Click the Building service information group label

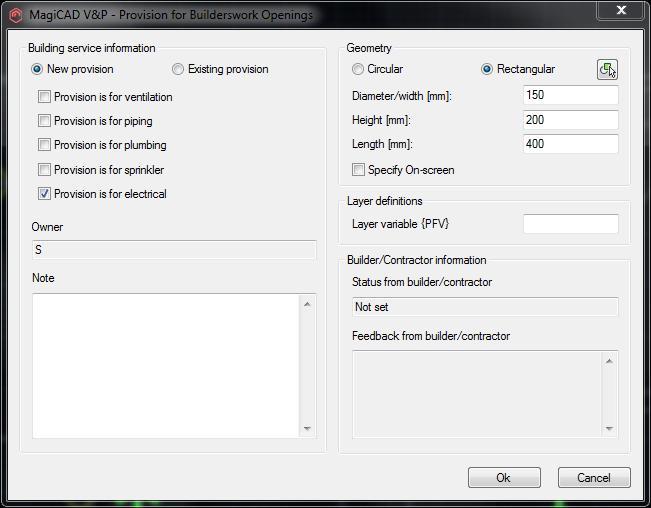click(92, 48)
